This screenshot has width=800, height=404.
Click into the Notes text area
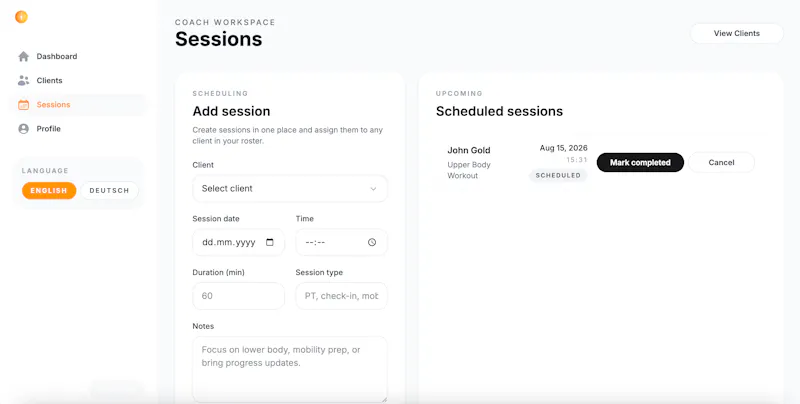coord(290,369)
